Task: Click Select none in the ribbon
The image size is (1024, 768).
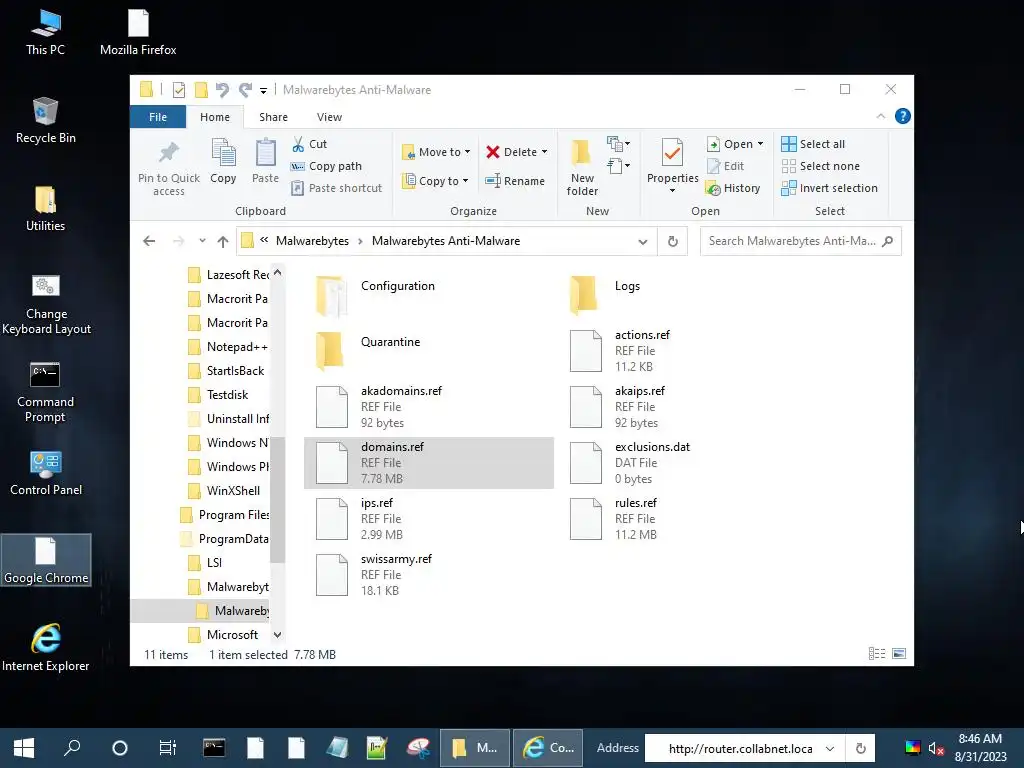Action: coord(821,167)
